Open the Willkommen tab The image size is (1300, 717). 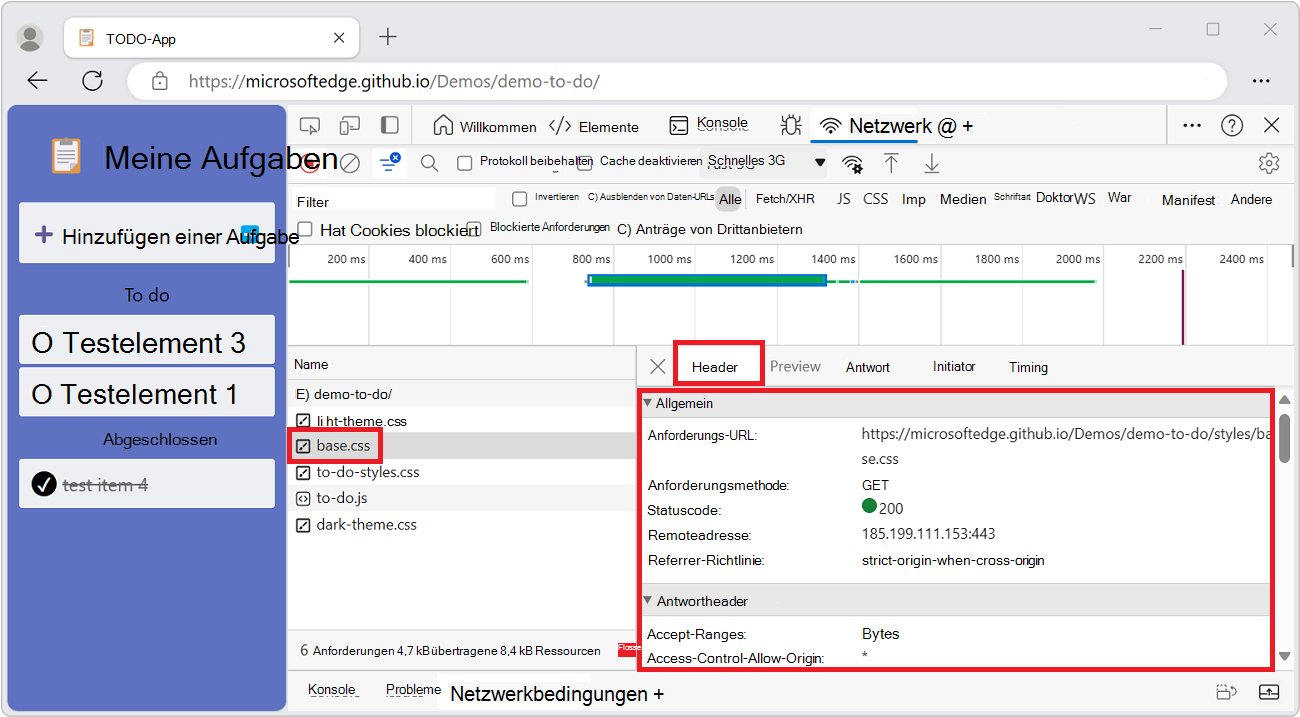click(x=485, y=127)
